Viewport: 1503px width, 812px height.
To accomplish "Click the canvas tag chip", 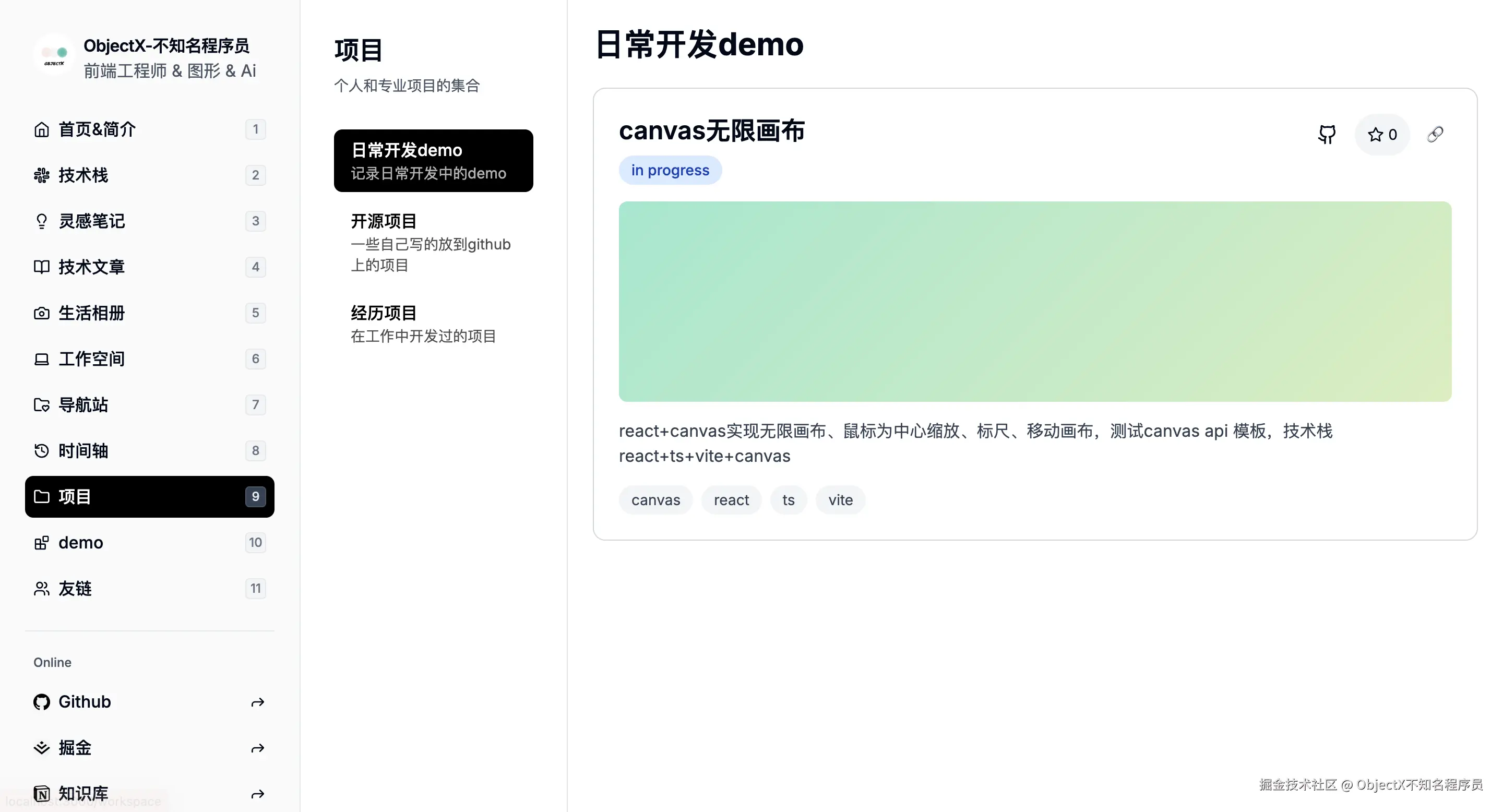I will pyautogui.click(x=655, y=500).
